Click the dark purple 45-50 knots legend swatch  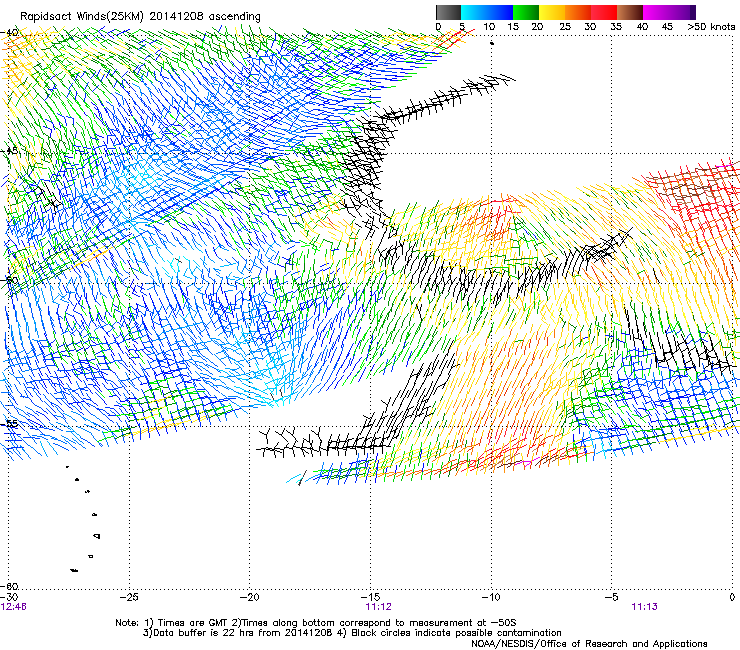[682, 12]
